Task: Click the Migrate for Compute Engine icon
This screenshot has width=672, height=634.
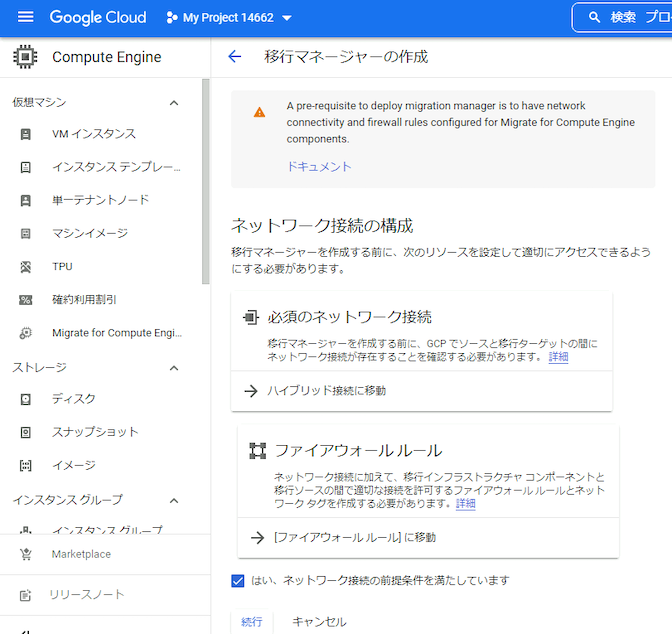Action: click(x=26, y=333)
